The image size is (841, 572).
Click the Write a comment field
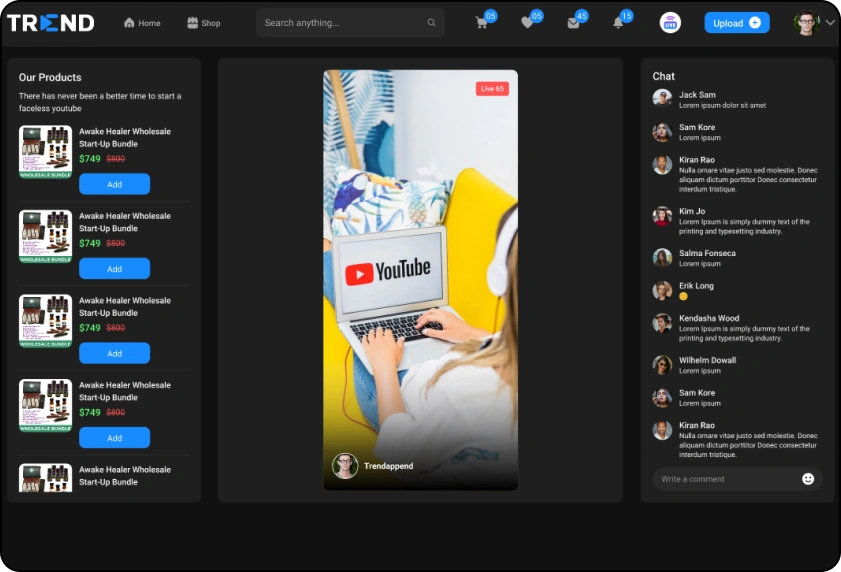pyautogui.click(x=737, y=479)
